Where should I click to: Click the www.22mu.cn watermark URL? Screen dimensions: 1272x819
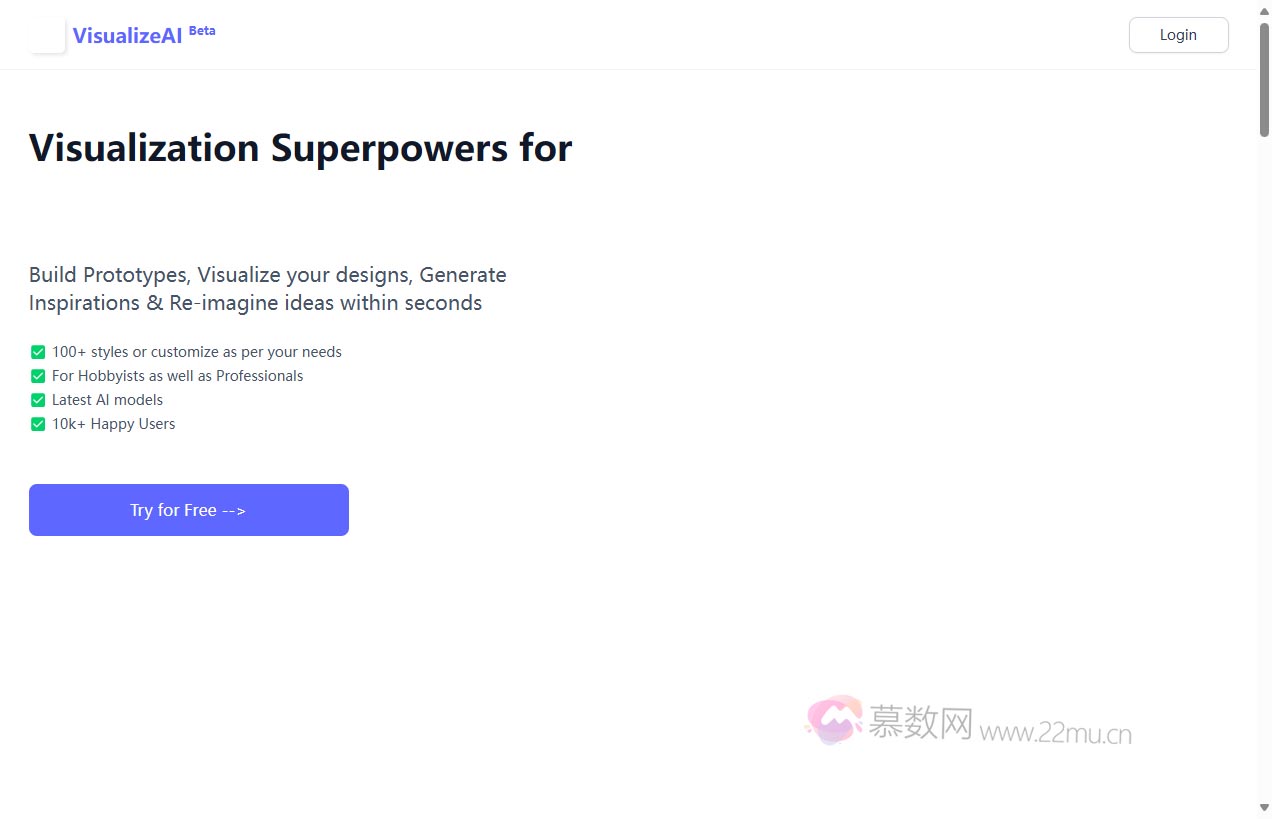coord(1055,734)
